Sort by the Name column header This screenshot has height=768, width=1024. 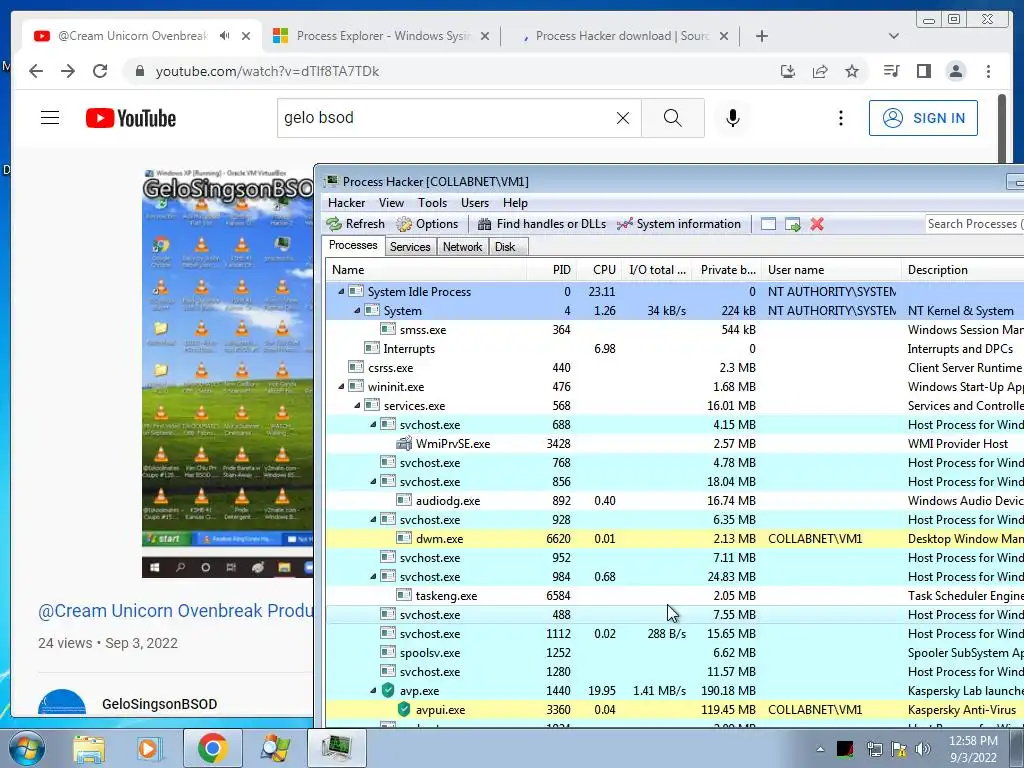pyautogui.click(x=428, y=270)
